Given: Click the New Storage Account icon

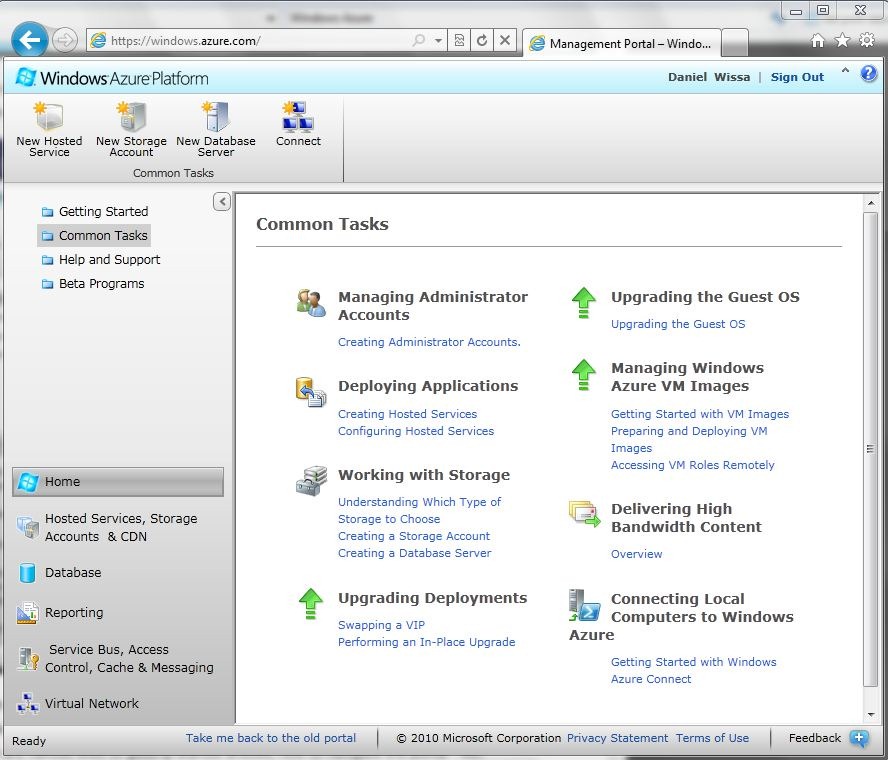Looking at the screenshot, I should [x=131, y=116].
